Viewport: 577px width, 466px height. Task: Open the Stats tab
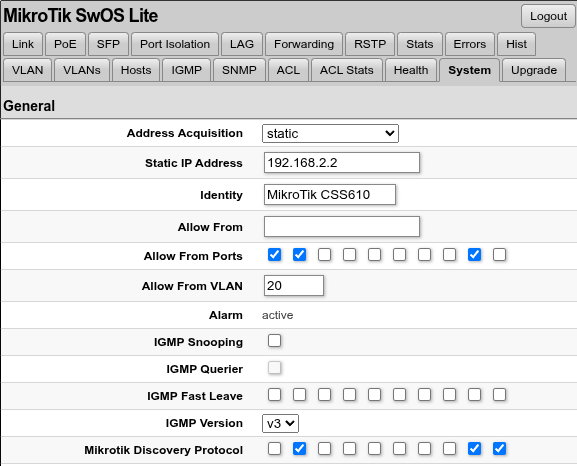(420, 44)
